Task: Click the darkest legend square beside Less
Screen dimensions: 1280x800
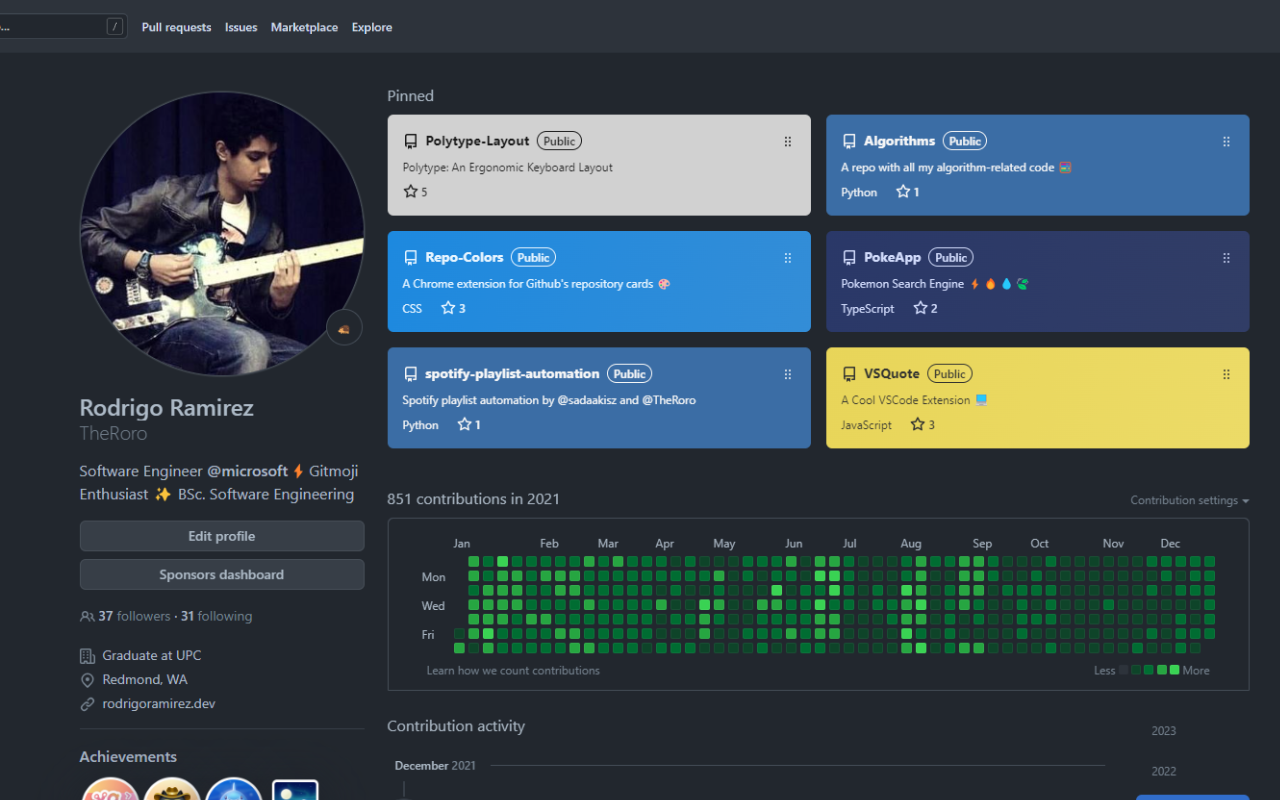Action: pos(1124,670)
